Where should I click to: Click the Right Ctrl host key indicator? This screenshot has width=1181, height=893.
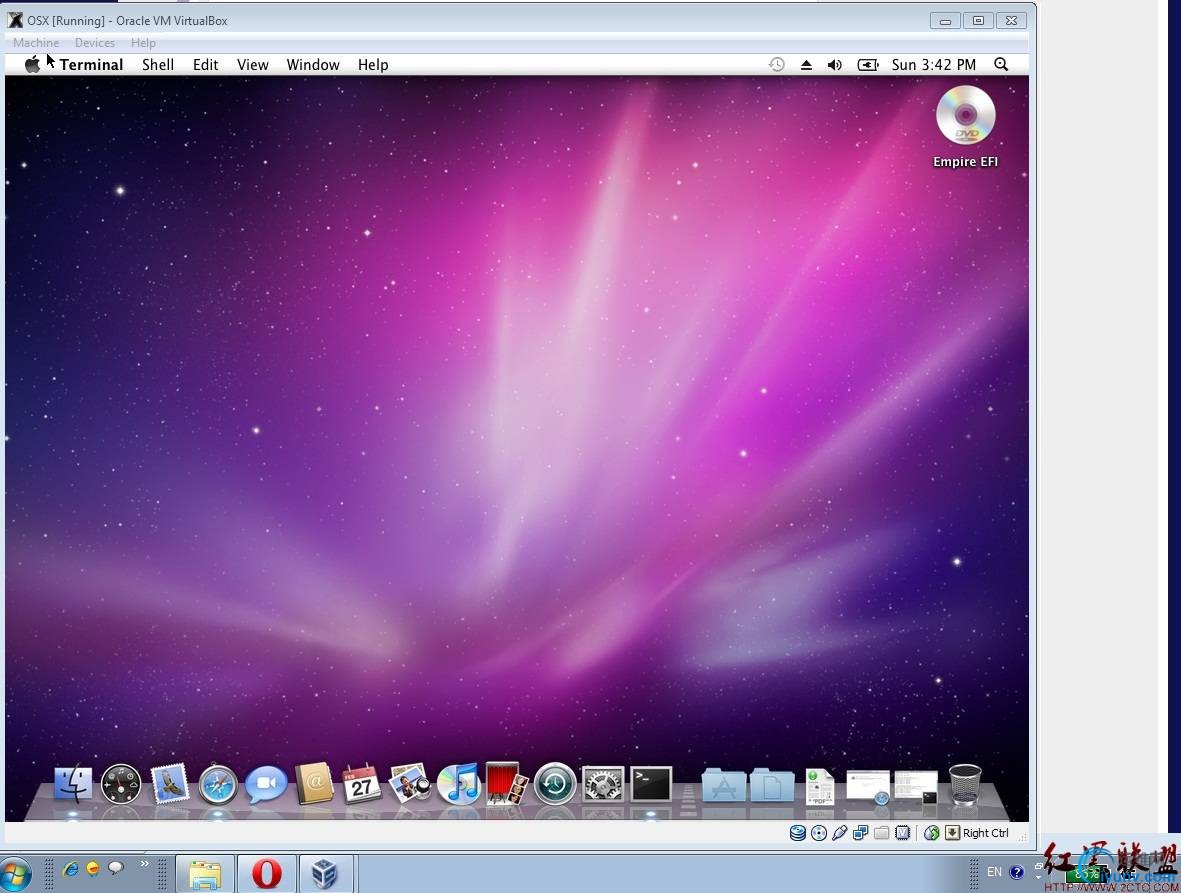[977, 833]
